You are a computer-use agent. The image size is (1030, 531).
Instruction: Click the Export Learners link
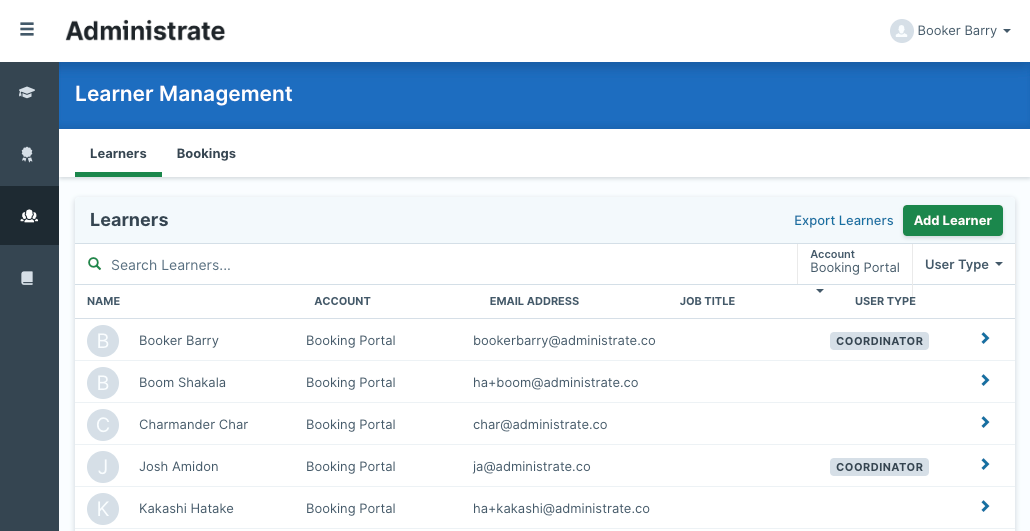coord(843,221)
